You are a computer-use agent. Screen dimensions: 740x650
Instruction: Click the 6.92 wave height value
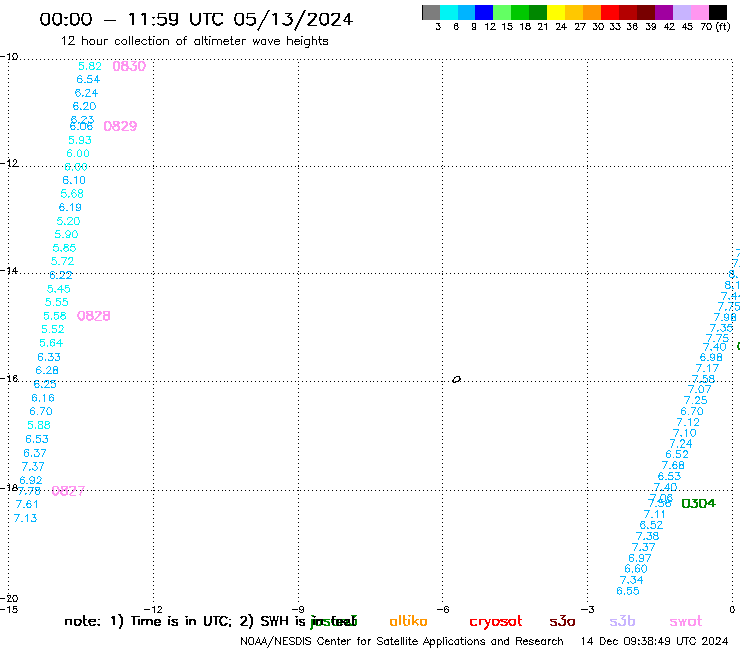click(x=31, y=480)
